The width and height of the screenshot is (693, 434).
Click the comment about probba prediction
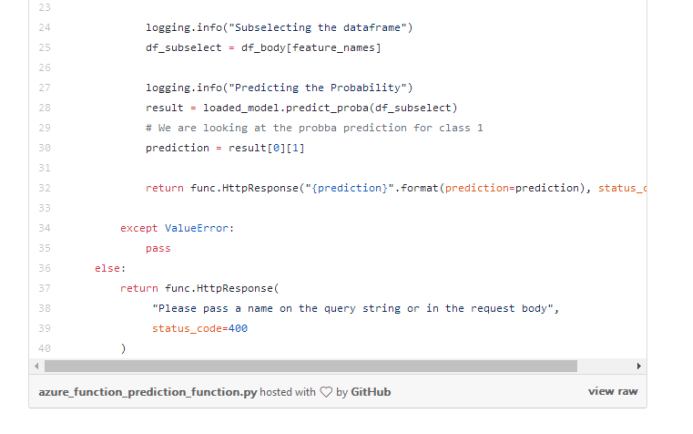click(314, 128)
